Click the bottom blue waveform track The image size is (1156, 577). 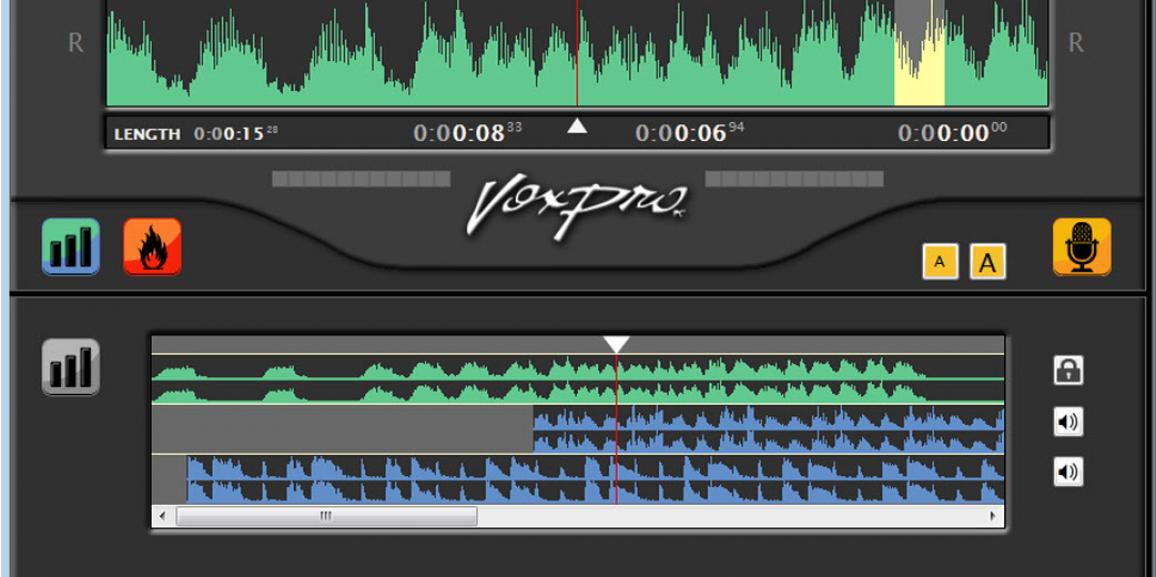[x=595, y=479]
